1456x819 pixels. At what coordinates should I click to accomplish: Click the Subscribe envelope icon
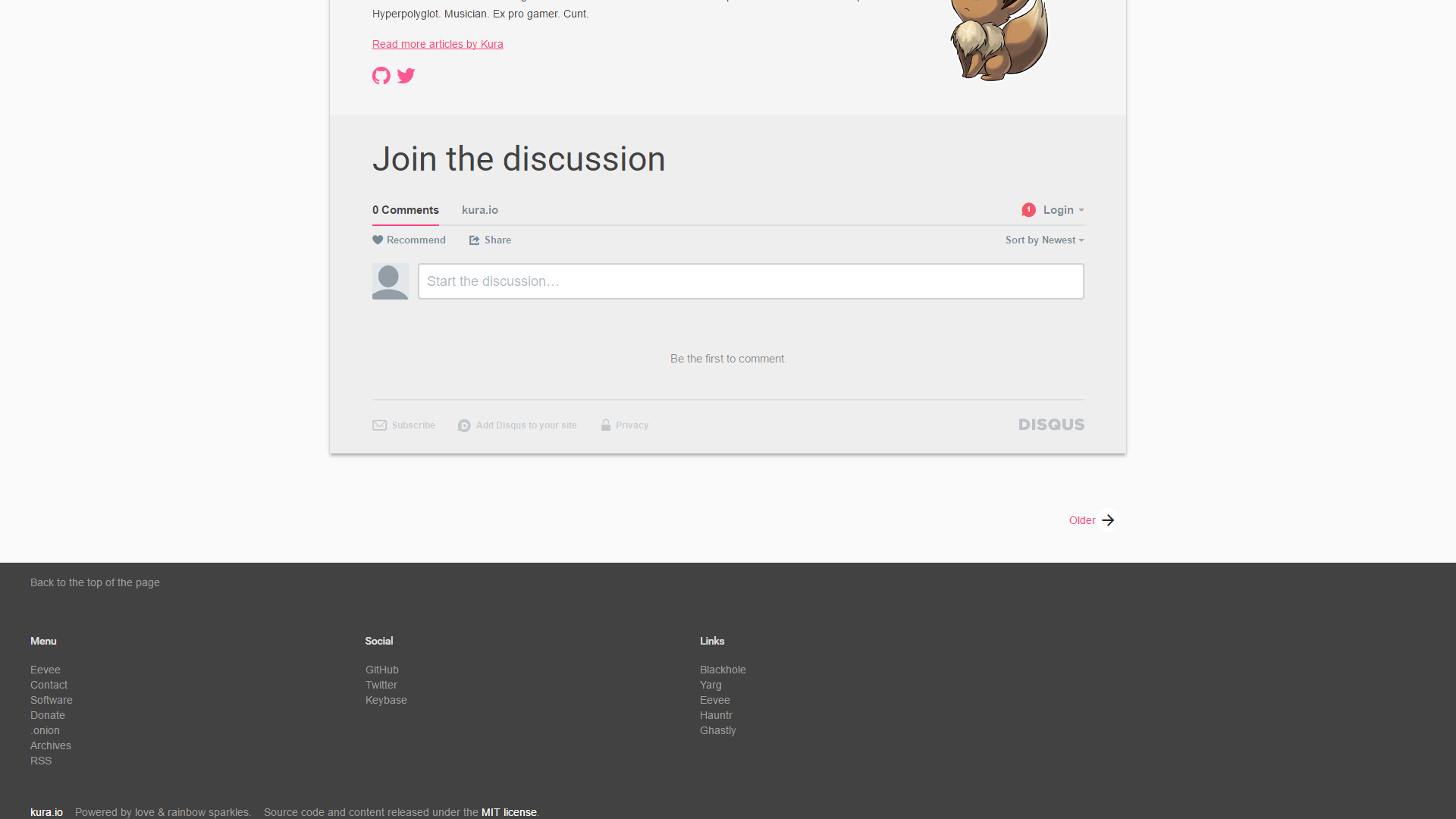(379, 425)
